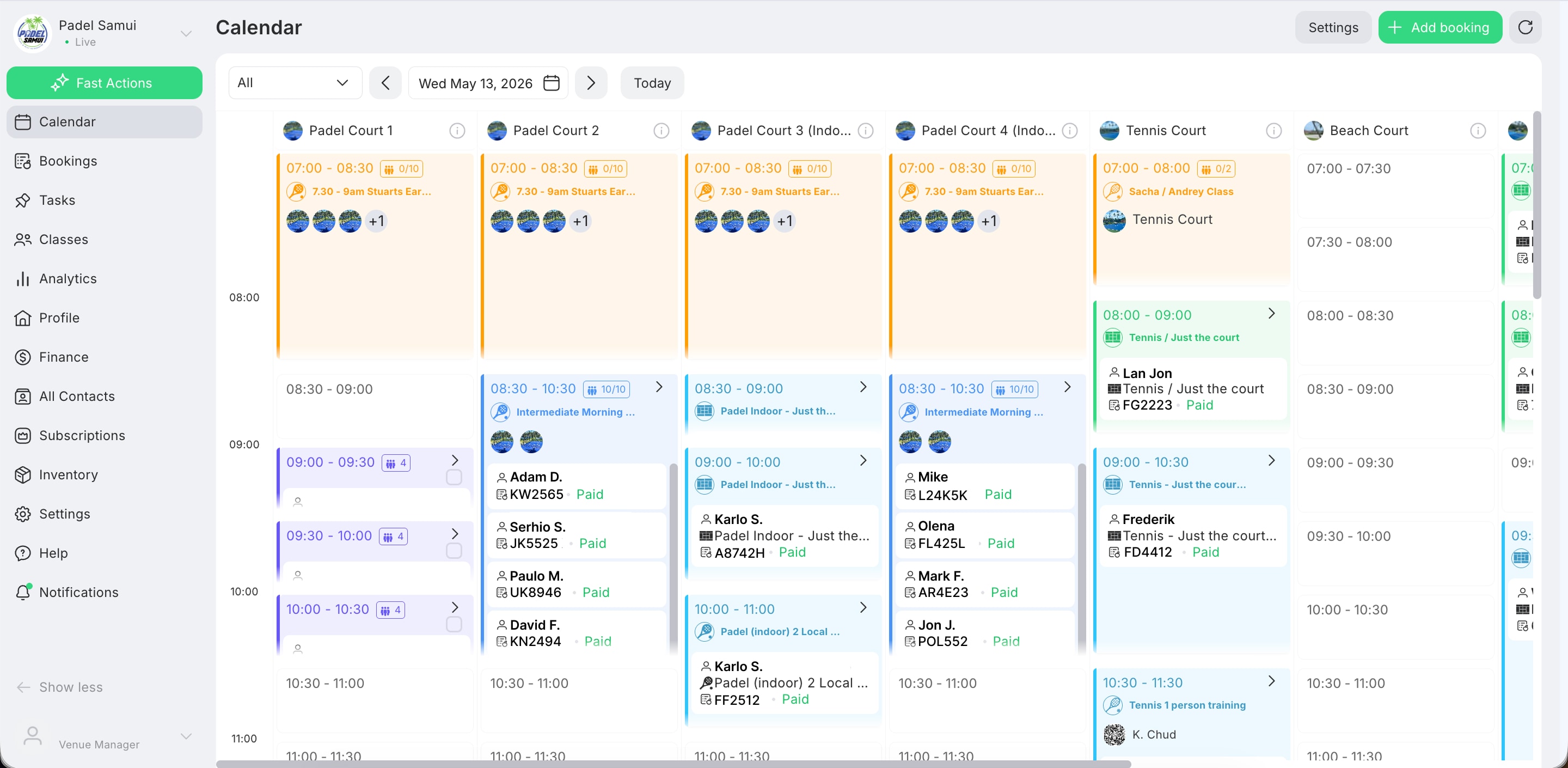Open info for Padel Court 1
This screenshot has width=1568, height=768.
pyautogui.click(x=457, y=130)
